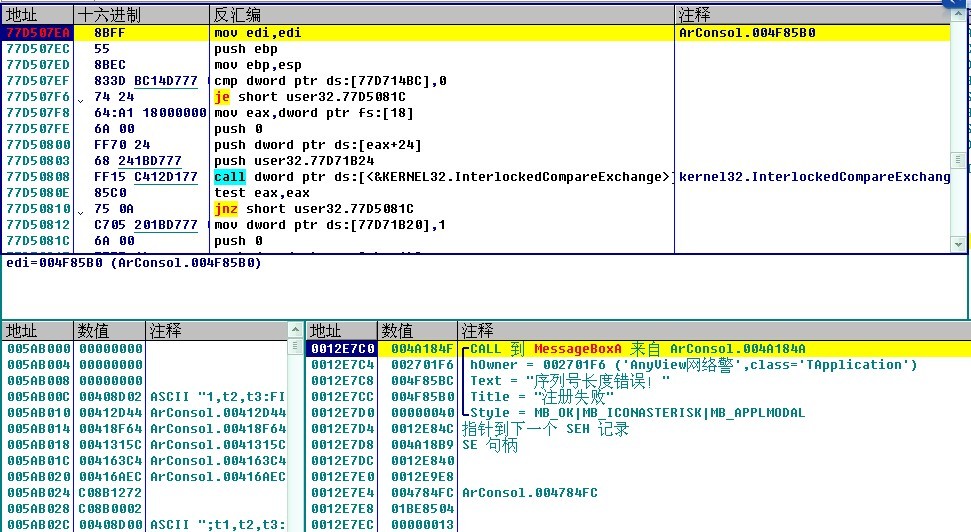Click stack pane 地址 column header
The image size is (971, 532).
341,331
